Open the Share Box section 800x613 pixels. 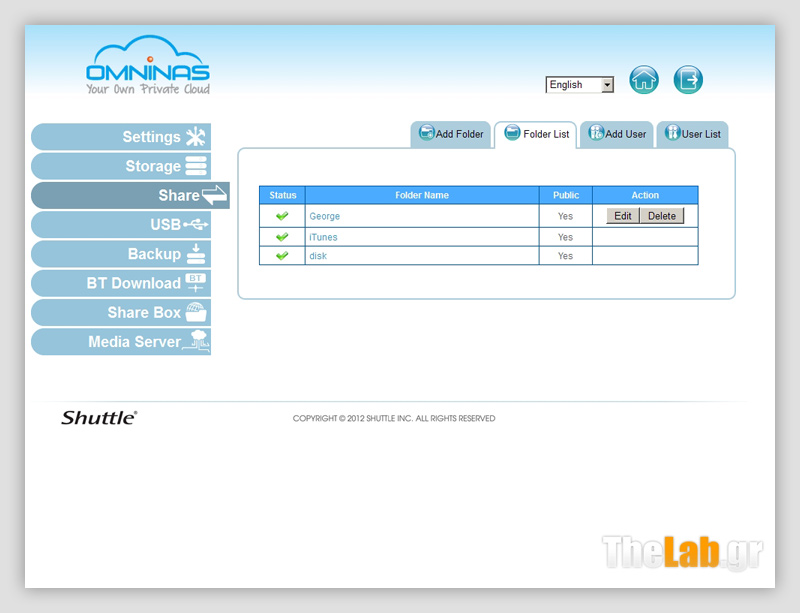click(121, 312)
